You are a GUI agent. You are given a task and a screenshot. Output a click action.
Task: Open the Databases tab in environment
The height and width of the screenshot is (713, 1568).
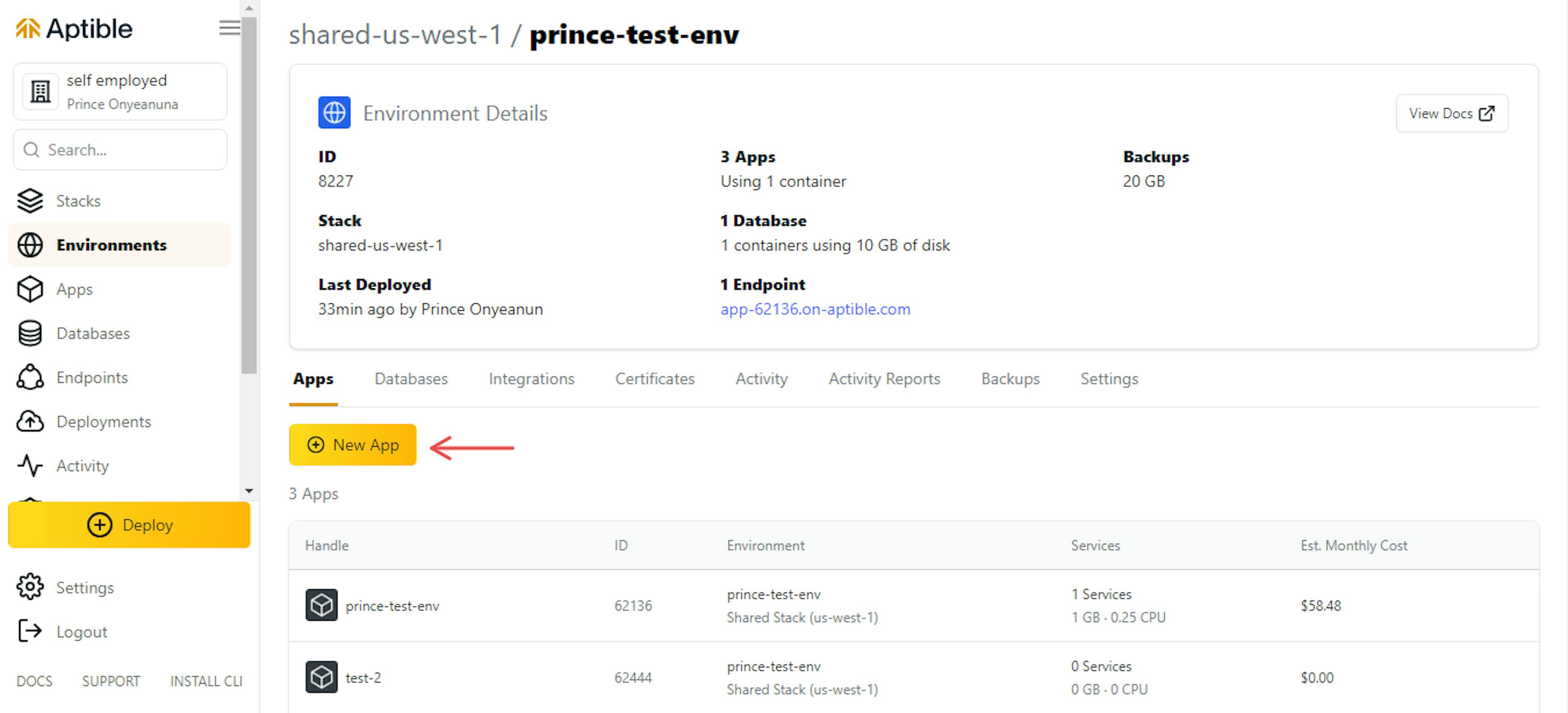410,378
